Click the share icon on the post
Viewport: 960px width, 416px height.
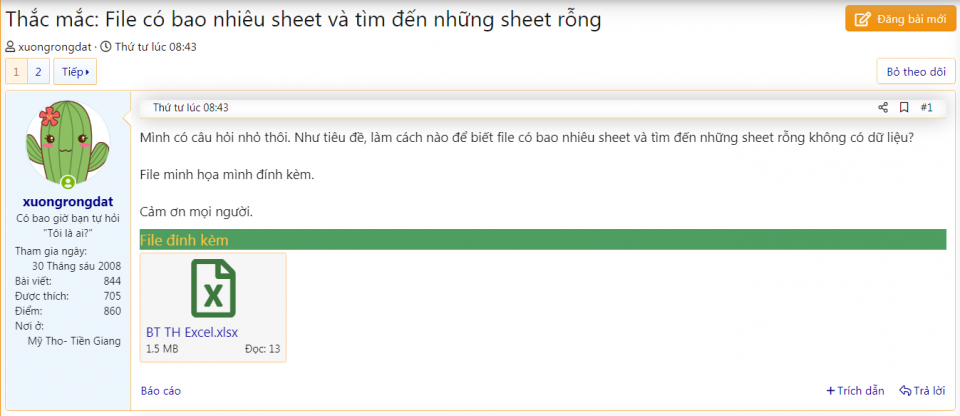tap(882, 108)
